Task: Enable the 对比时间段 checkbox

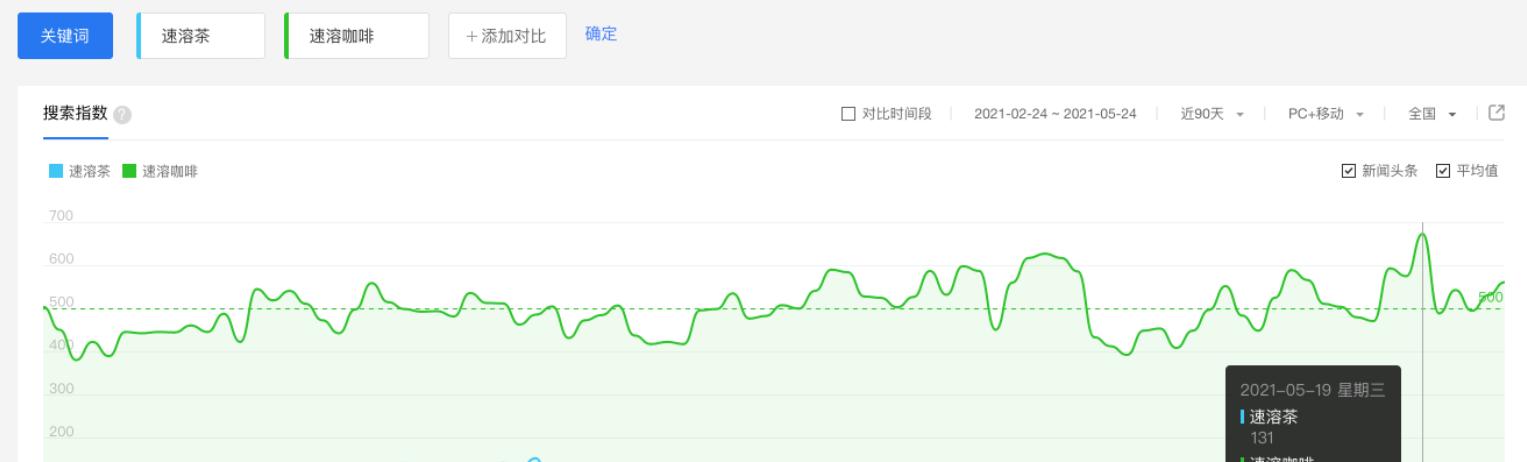Action: coord(848,113)
